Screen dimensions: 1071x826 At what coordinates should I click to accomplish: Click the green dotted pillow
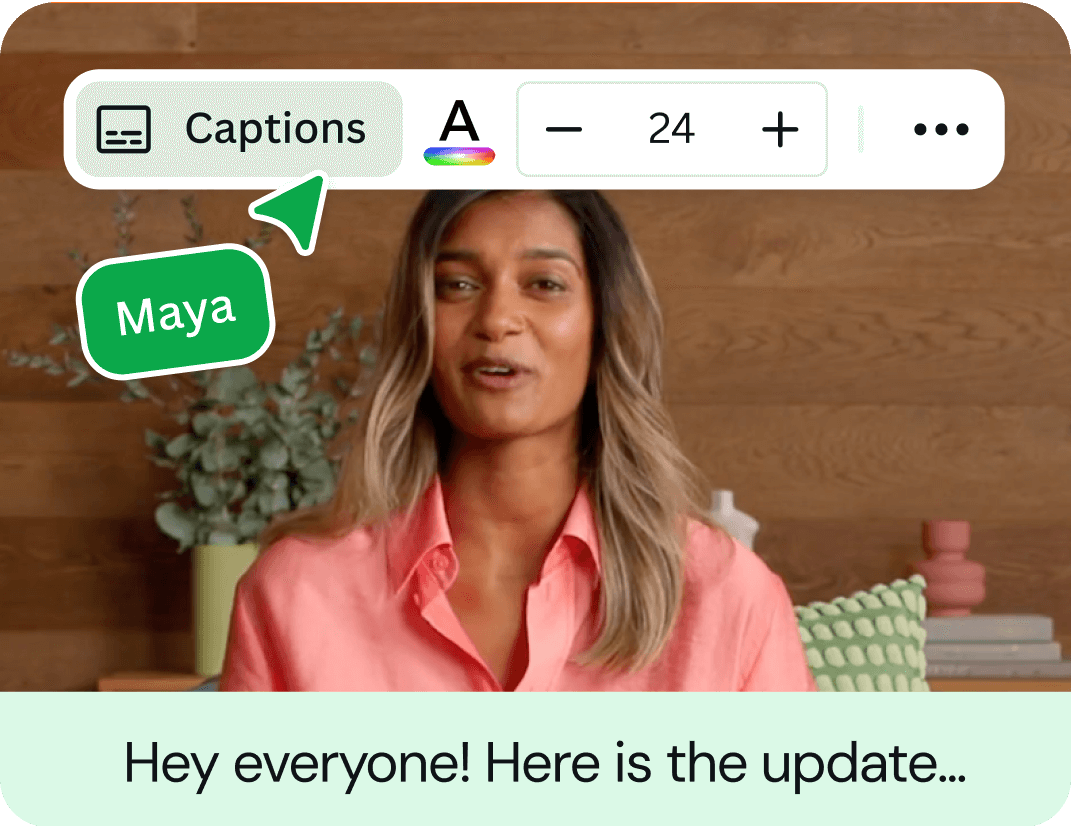tap(864, 635)
